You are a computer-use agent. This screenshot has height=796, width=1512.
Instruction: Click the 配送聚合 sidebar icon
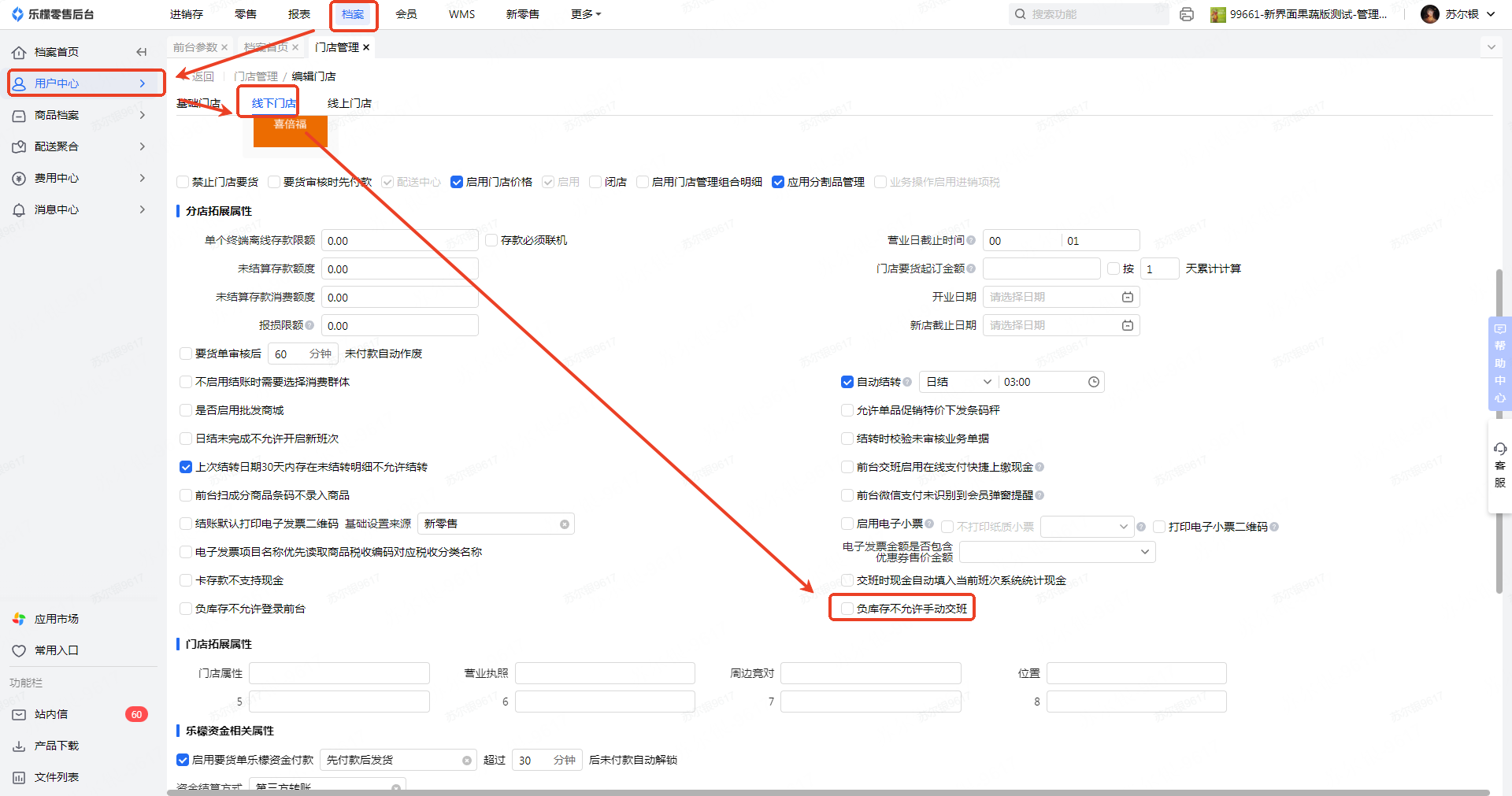click(x=19, y=146)
